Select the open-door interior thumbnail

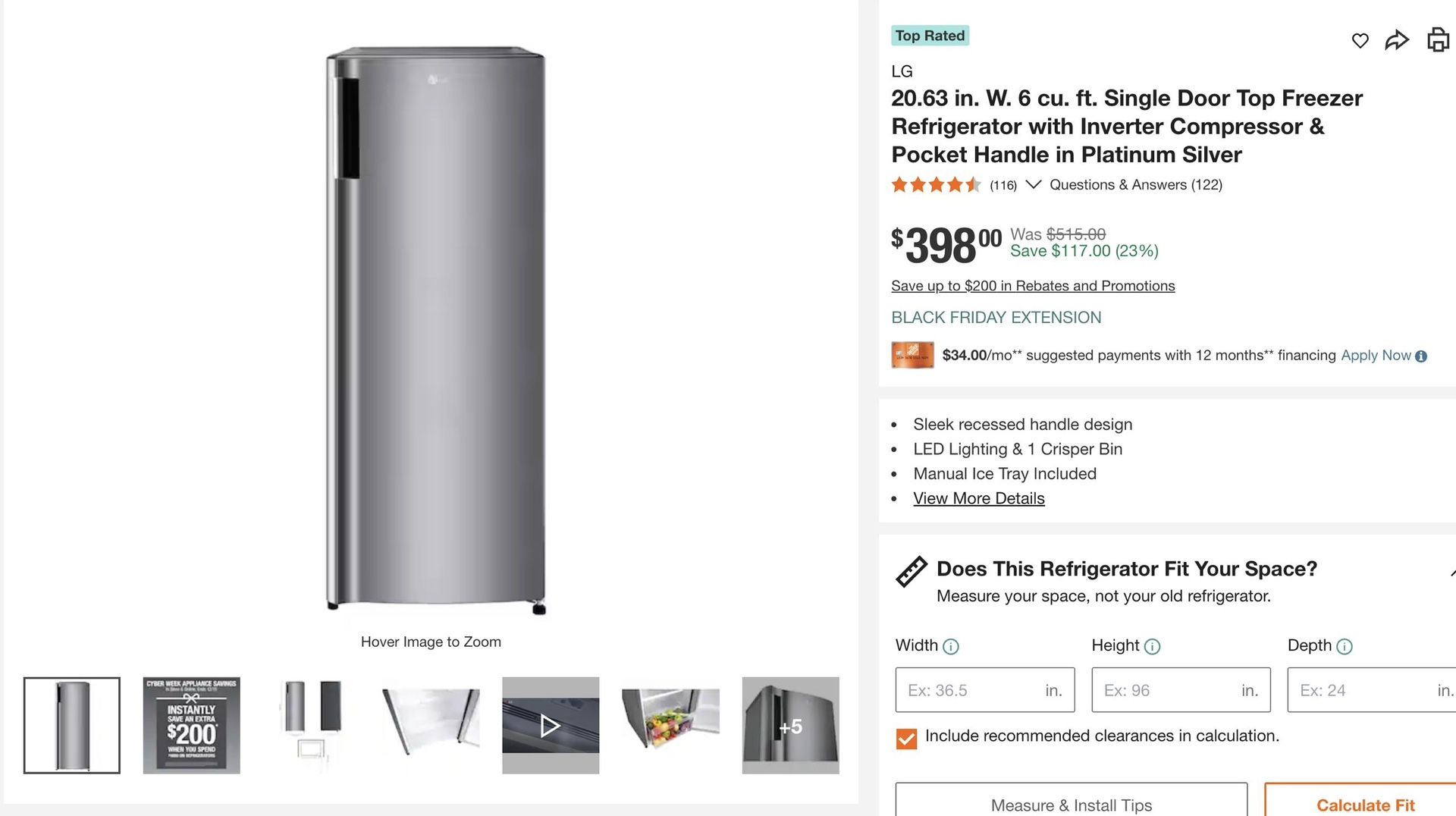tap(670, 724)
